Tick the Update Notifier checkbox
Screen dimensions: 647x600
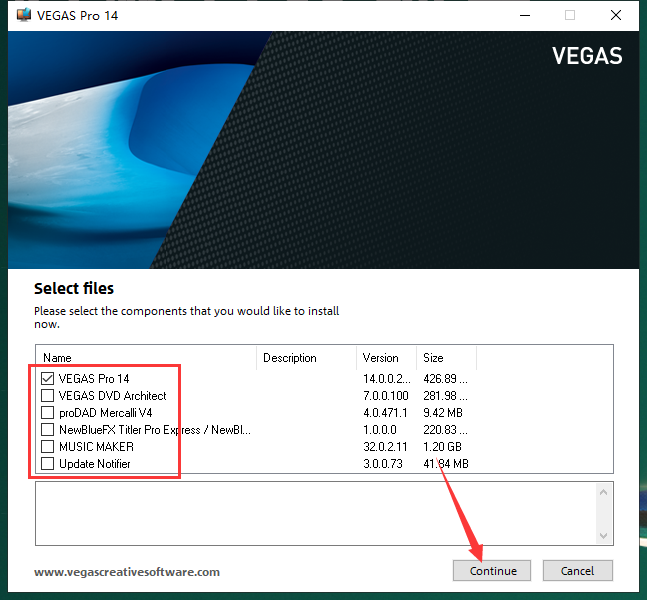coord(47,463)
